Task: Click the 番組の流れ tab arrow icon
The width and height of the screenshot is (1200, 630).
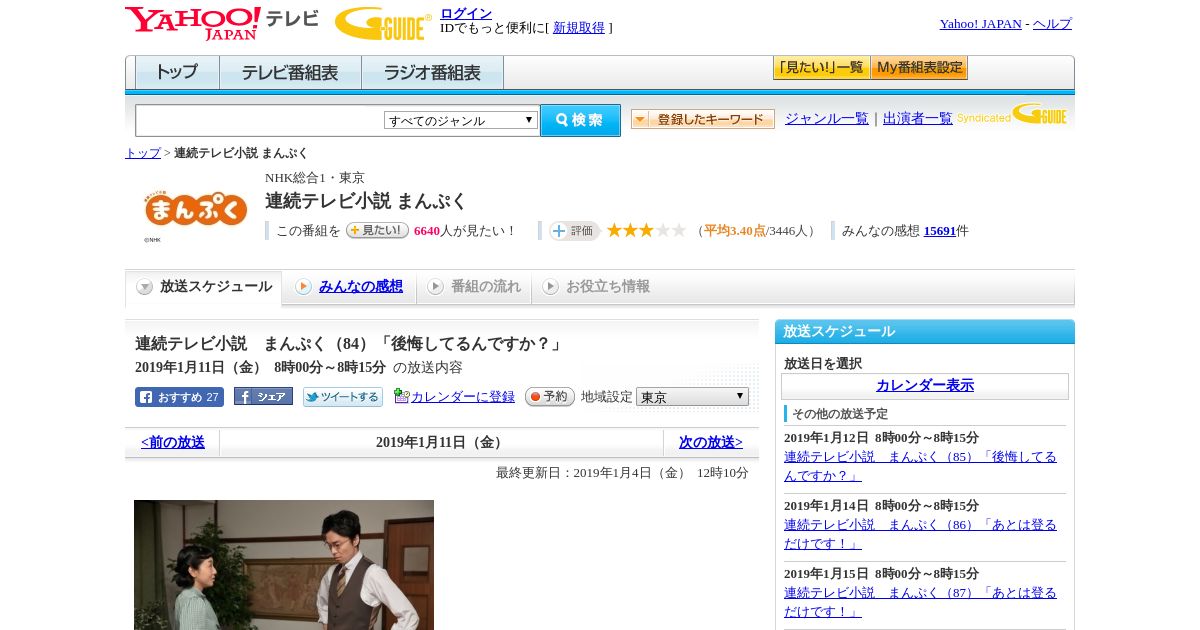Action: 435,287
